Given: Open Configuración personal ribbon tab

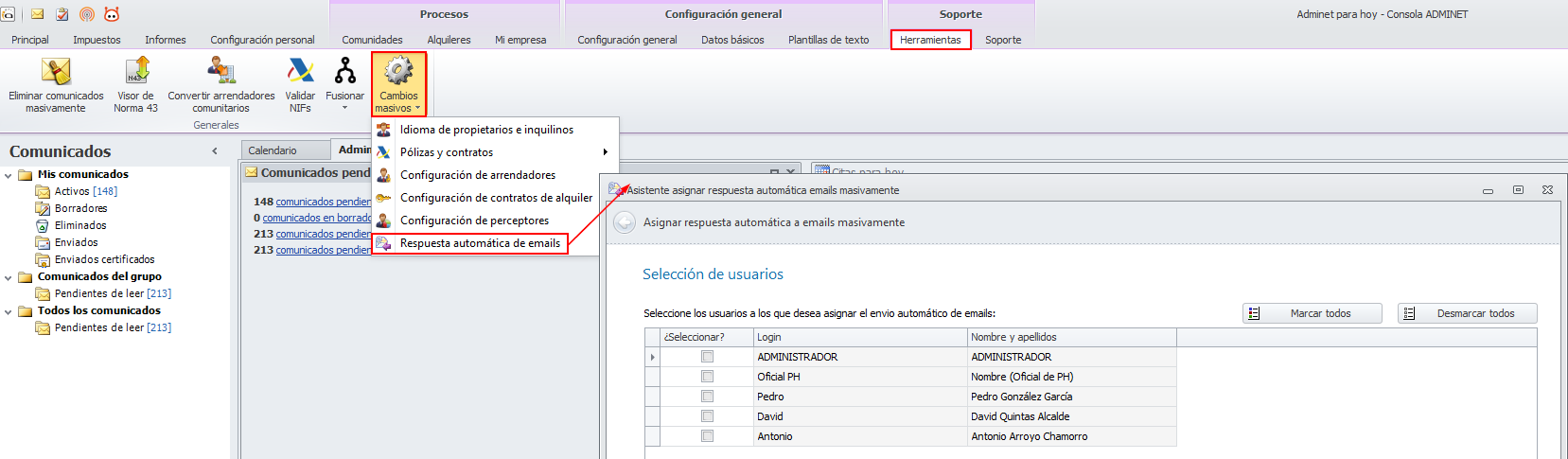Looking at the screenshot, I should [x=262, y=40].
